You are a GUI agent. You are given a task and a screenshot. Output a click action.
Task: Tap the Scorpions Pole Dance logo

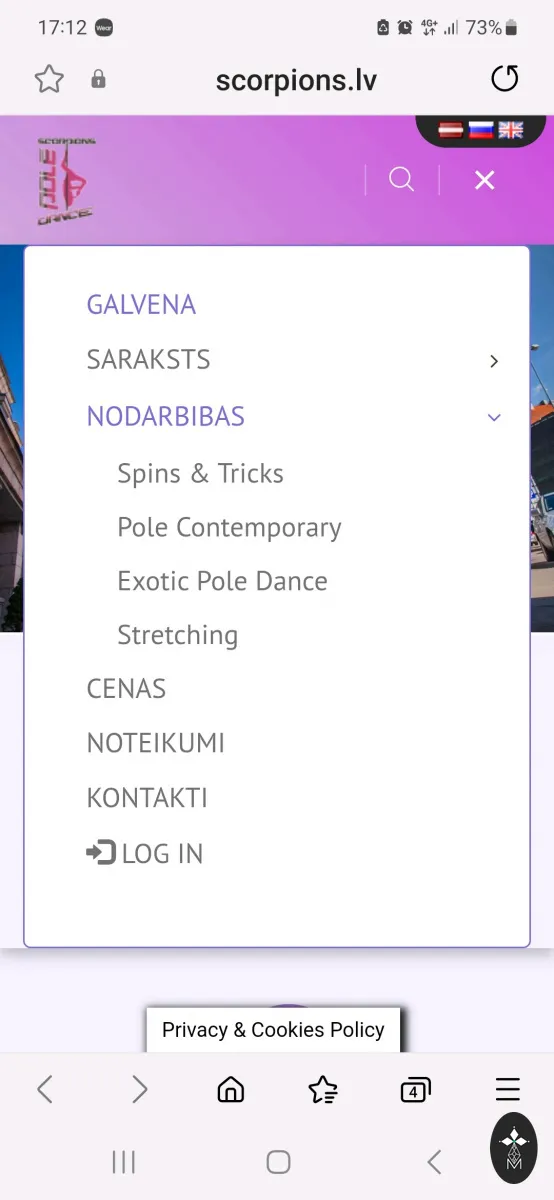(66, 180)
